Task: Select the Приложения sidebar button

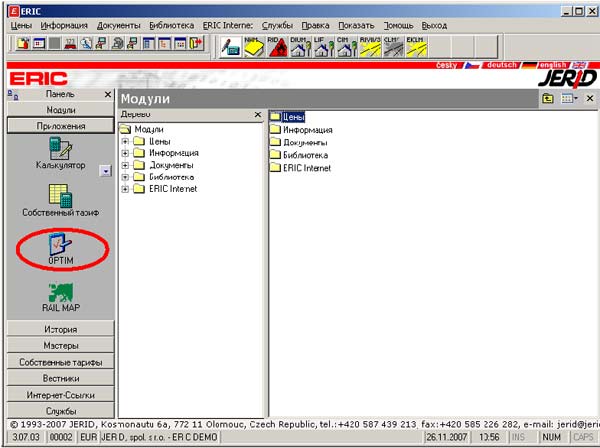Action: click(60, 126)
